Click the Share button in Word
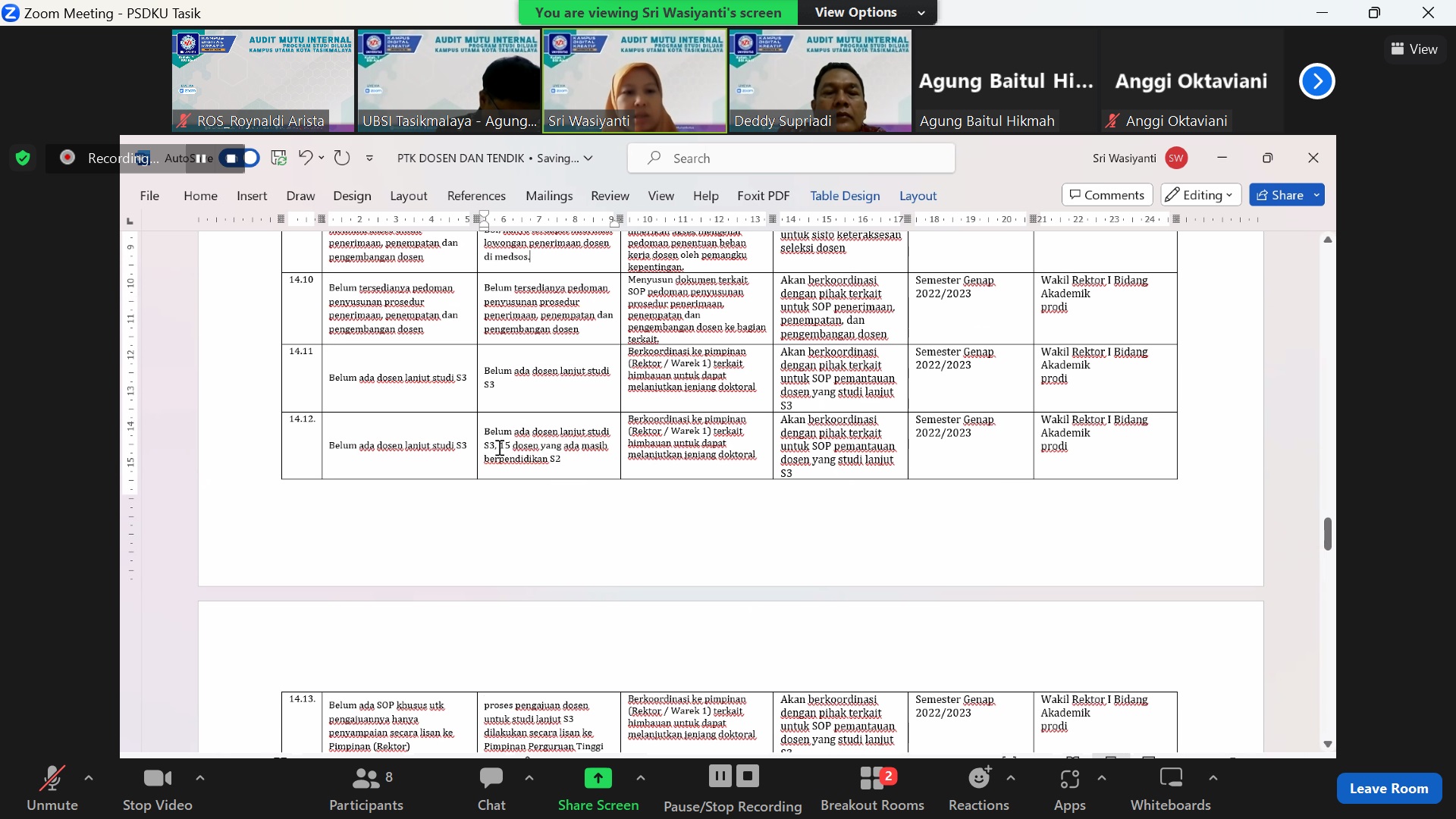 tap(1280, 195)
